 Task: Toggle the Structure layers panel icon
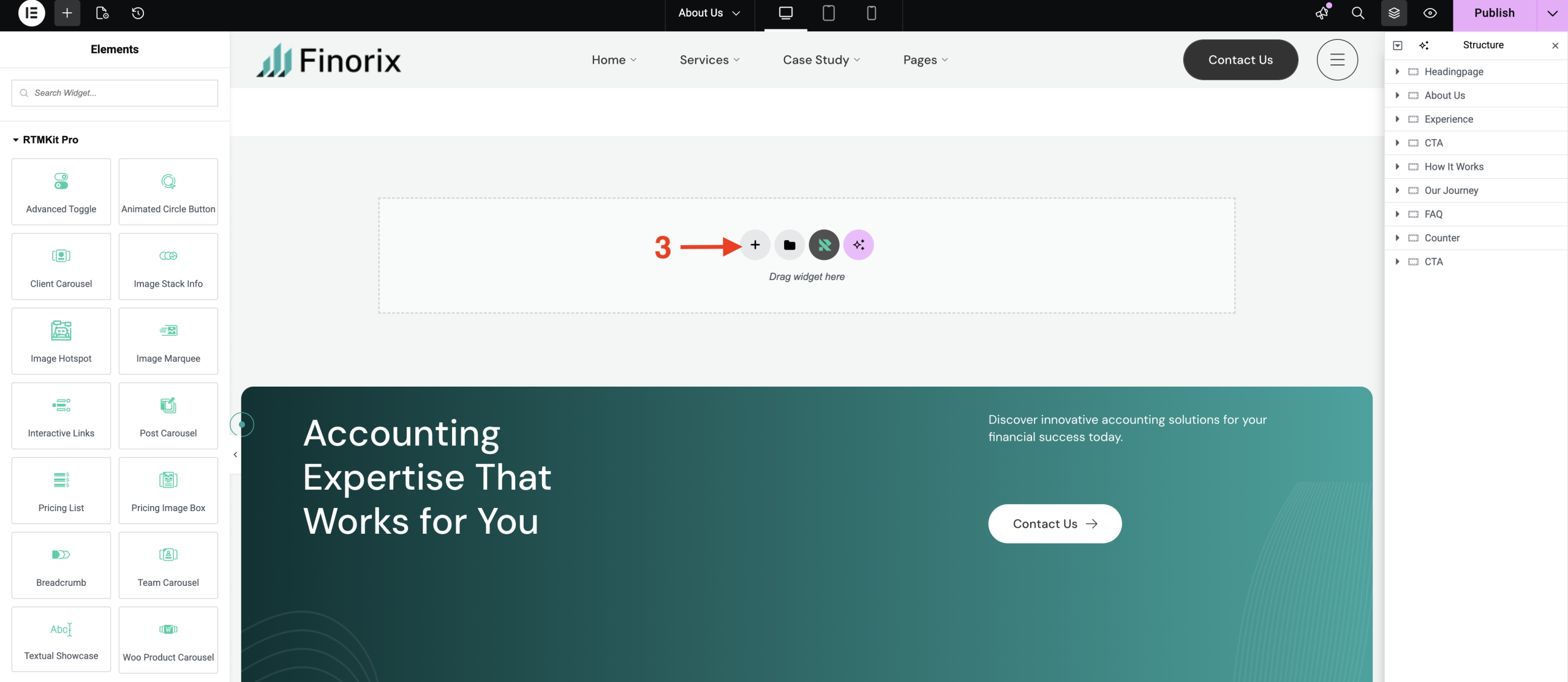pos(1393,13)
